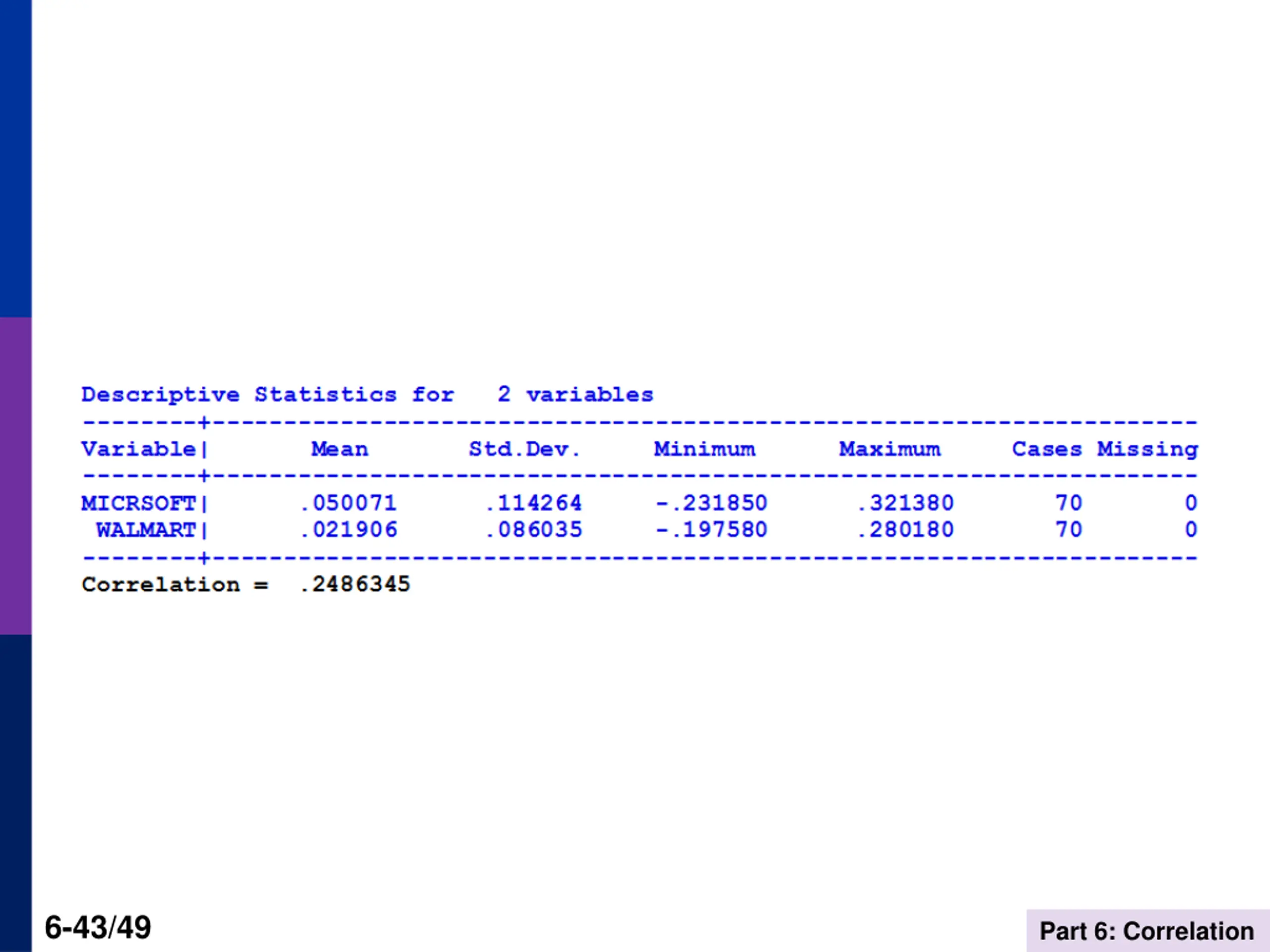Click the correlation value .2486345
Screen dimensions: 1270x952
click(355, 584)
